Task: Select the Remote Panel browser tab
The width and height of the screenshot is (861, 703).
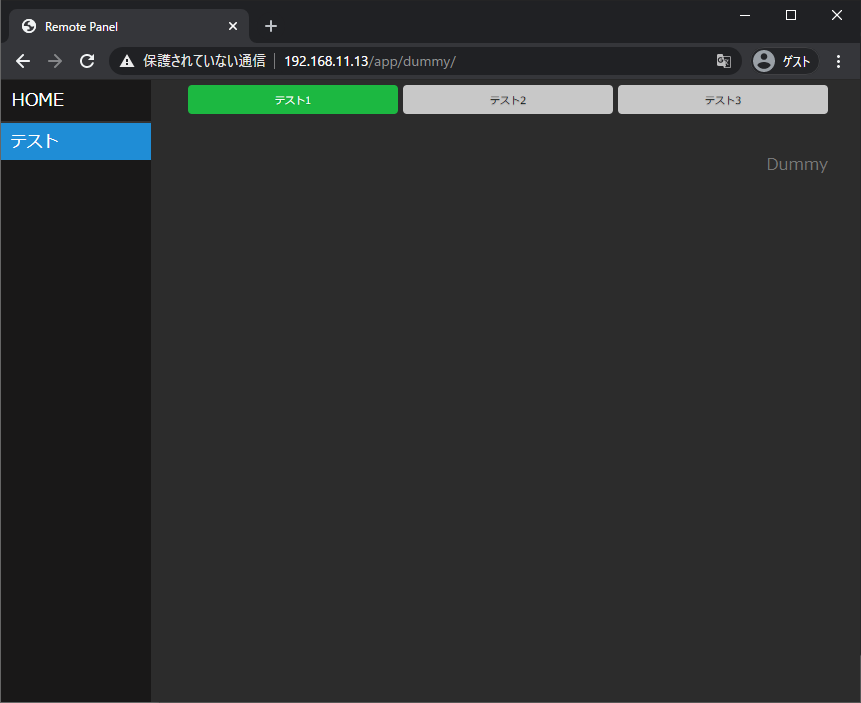Action: [110, 26]
